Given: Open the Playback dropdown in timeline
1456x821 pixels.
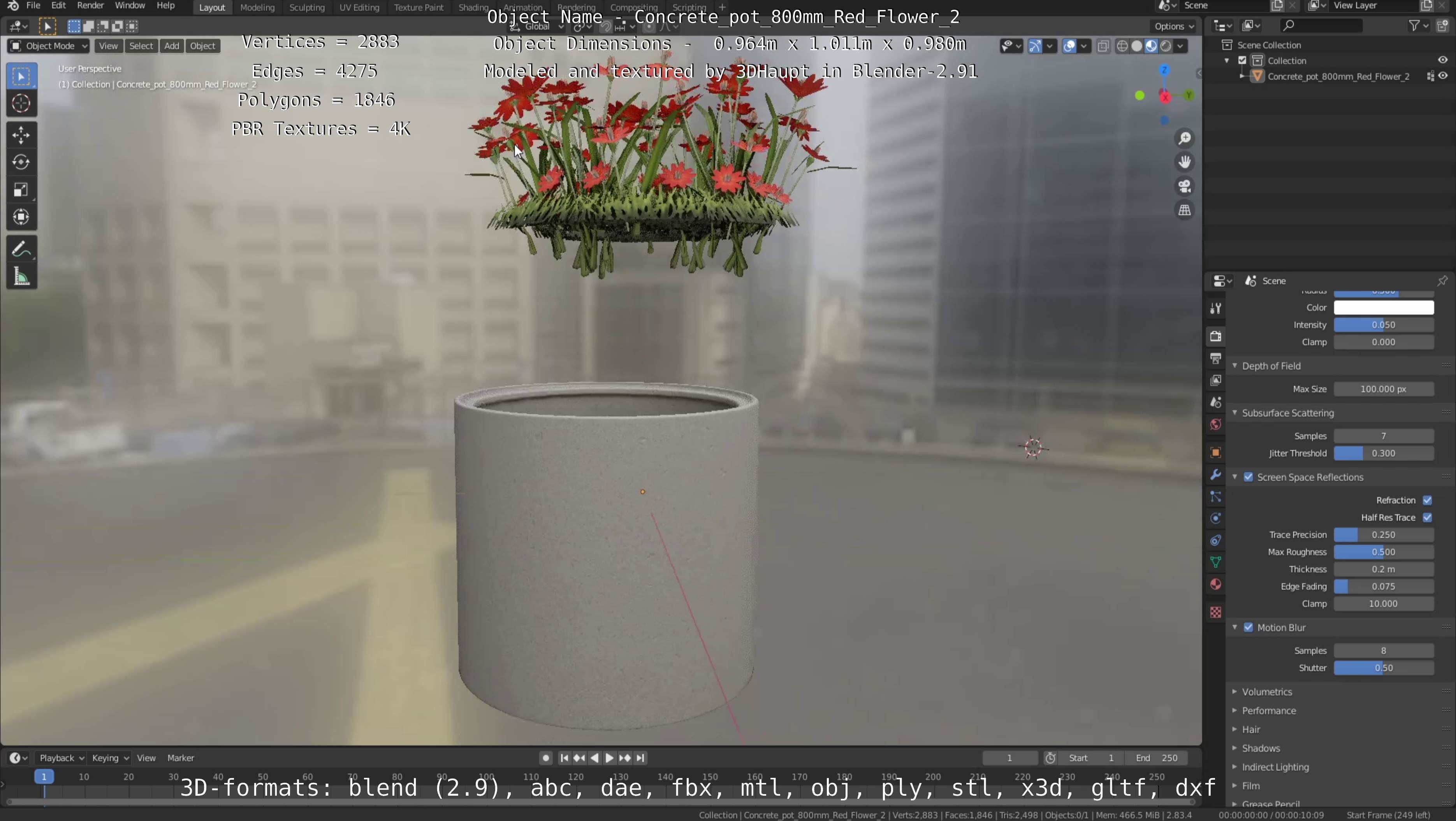Looking at the screenshot, I should pyautogui.click(x=61, y=758).
